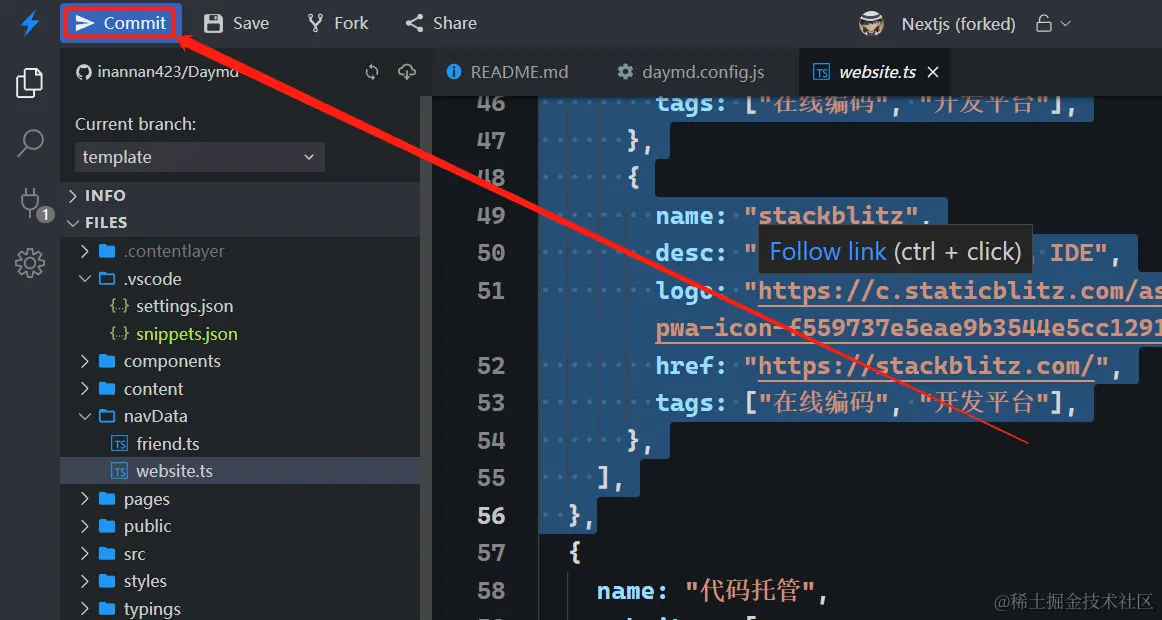This screenshot has height=620, width=1162.
Task: Click line number 49 in gutter
Action: coord(491,215)
